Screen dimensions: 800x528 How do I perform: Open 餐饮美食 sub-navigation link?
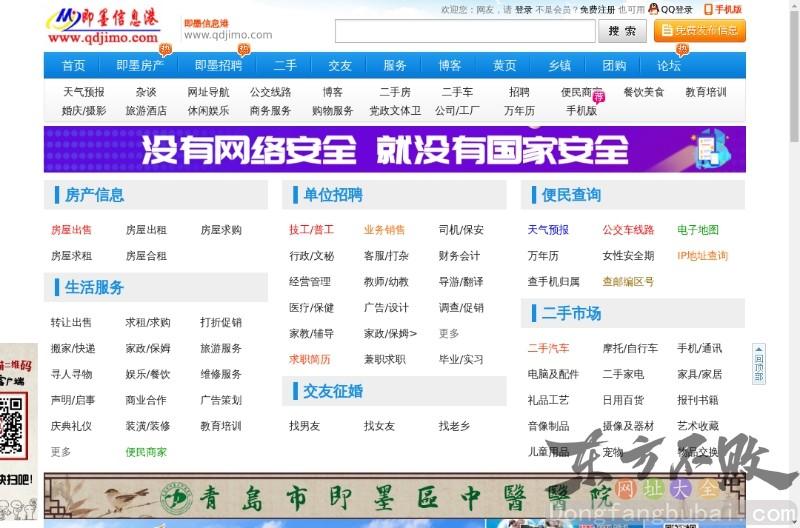pos(644,92)
